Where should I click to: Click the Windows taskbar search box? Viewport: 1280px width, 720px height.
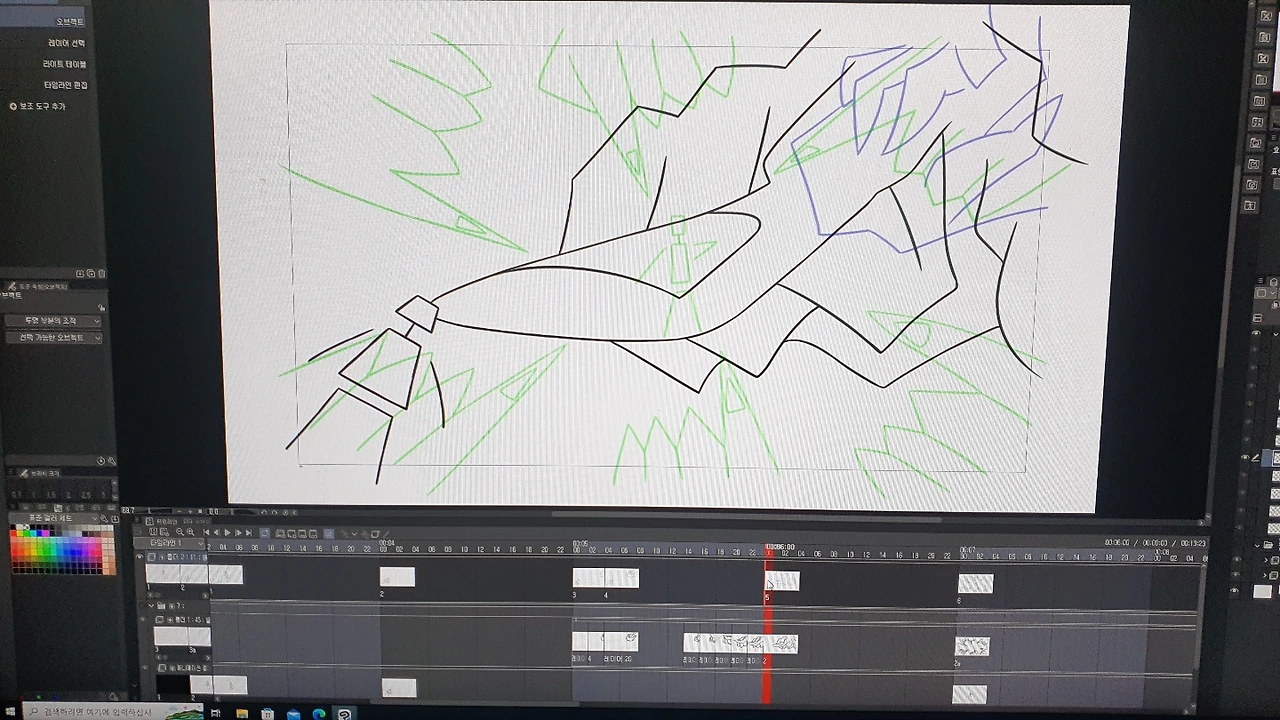click(112, 713)
